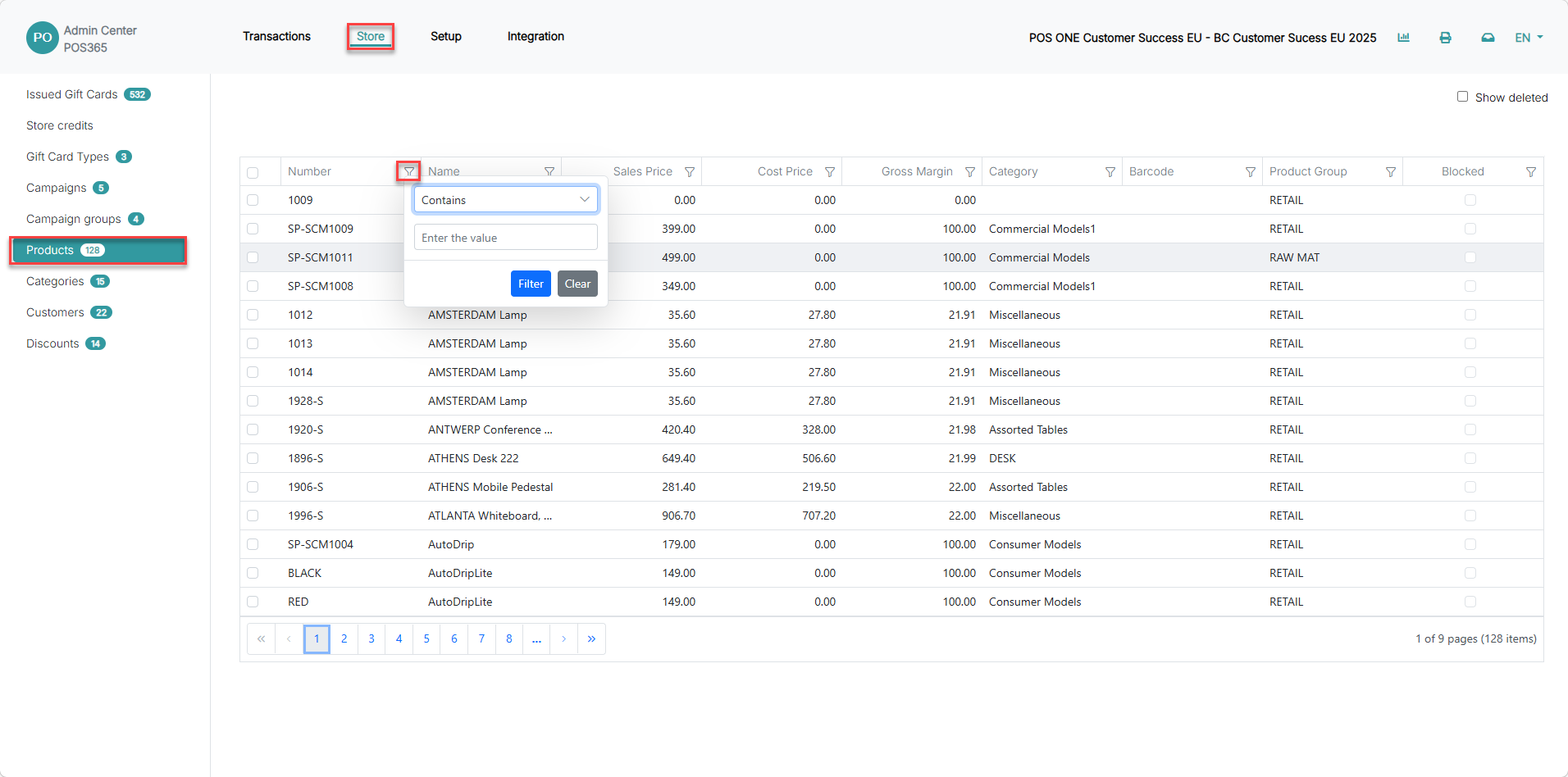Viewport: 1568px width, 777px height.
Task: Go to the next page arrow
Action: point(564,638)
